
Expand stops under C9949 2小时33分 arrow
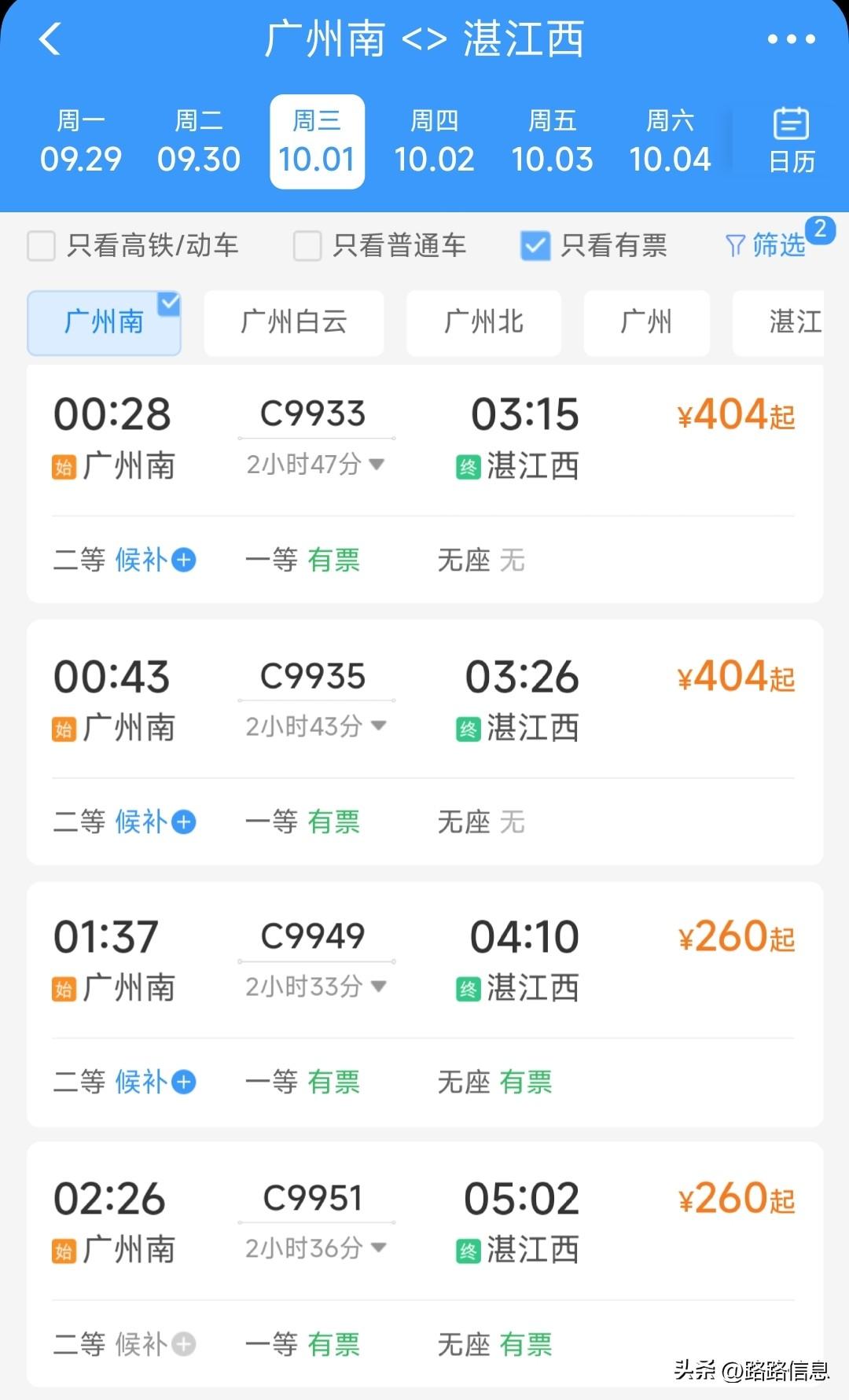(378, 986)
